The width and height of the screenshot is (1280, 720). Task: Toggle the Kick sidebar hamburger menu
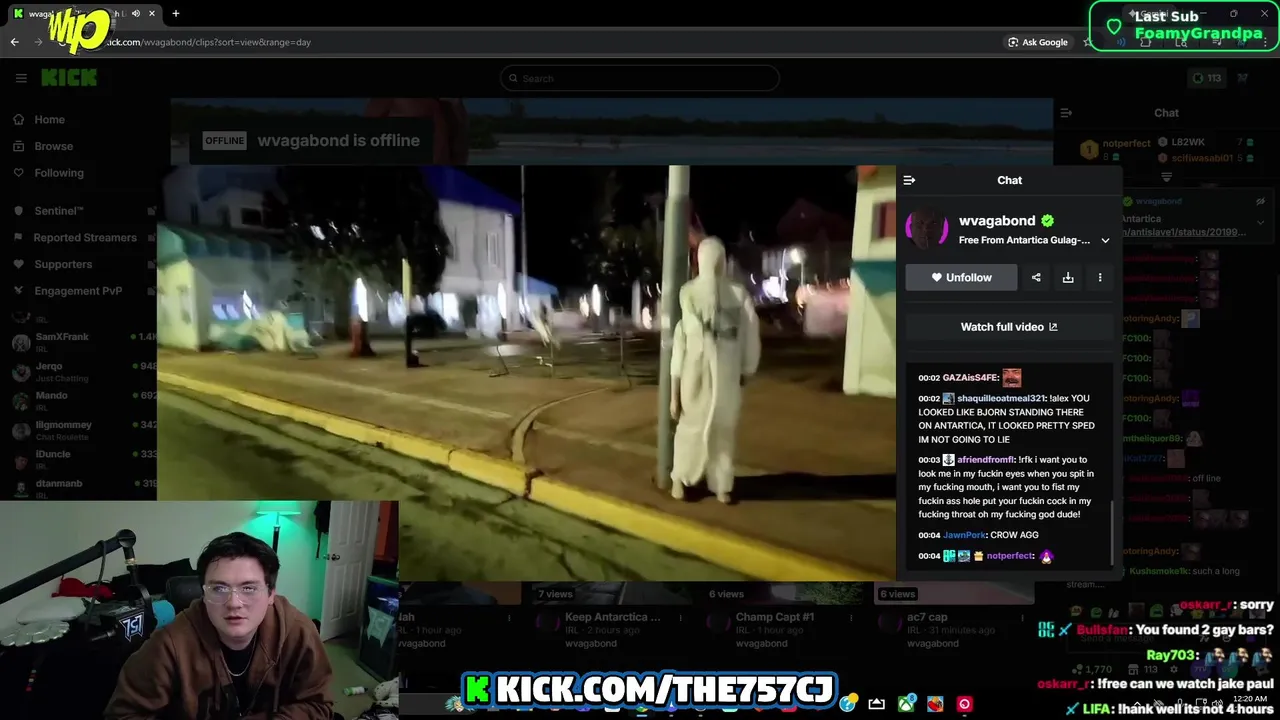click(x=21, y=78)
